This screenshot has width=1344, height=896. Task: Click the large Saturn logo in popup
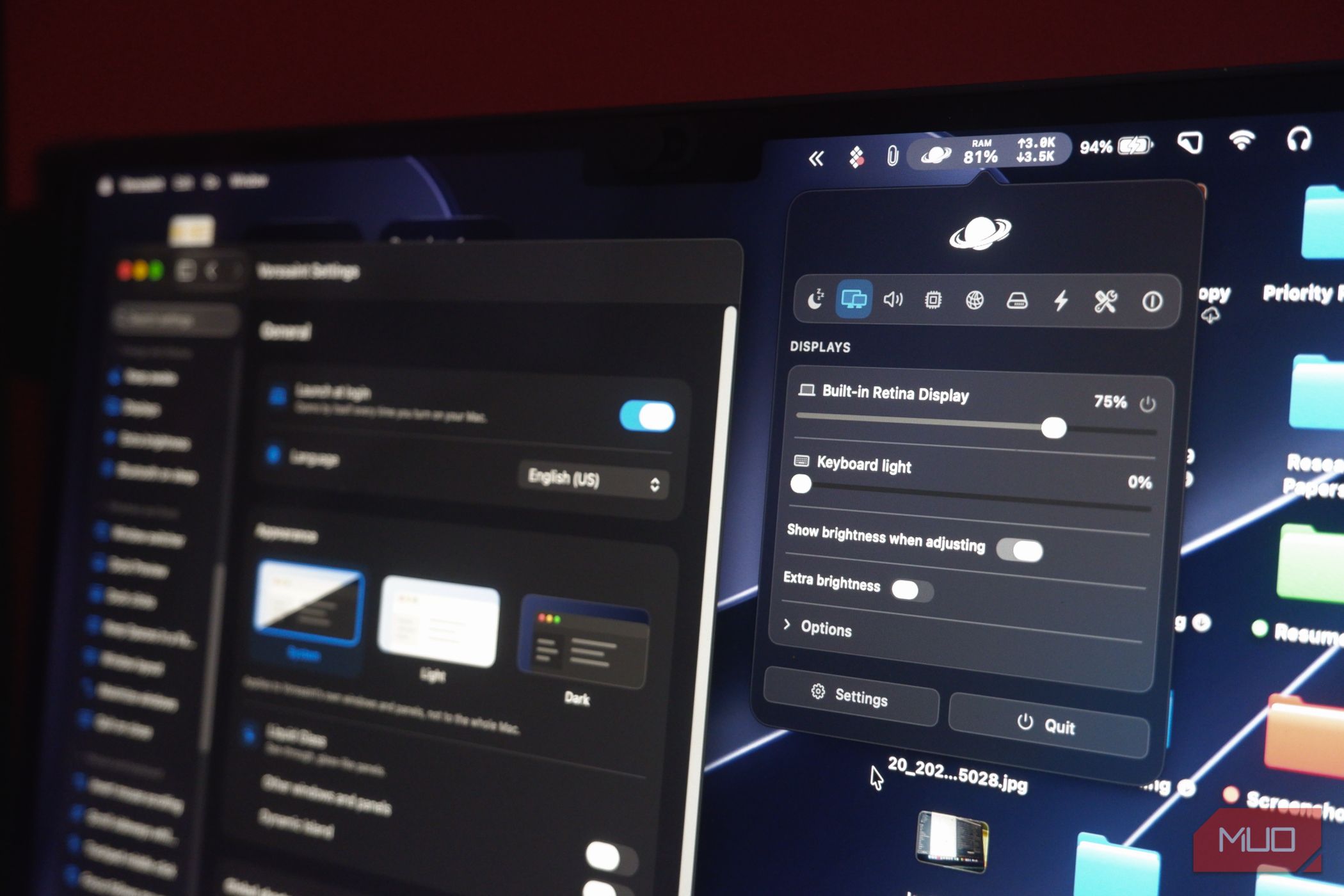(x=980, y=233)
